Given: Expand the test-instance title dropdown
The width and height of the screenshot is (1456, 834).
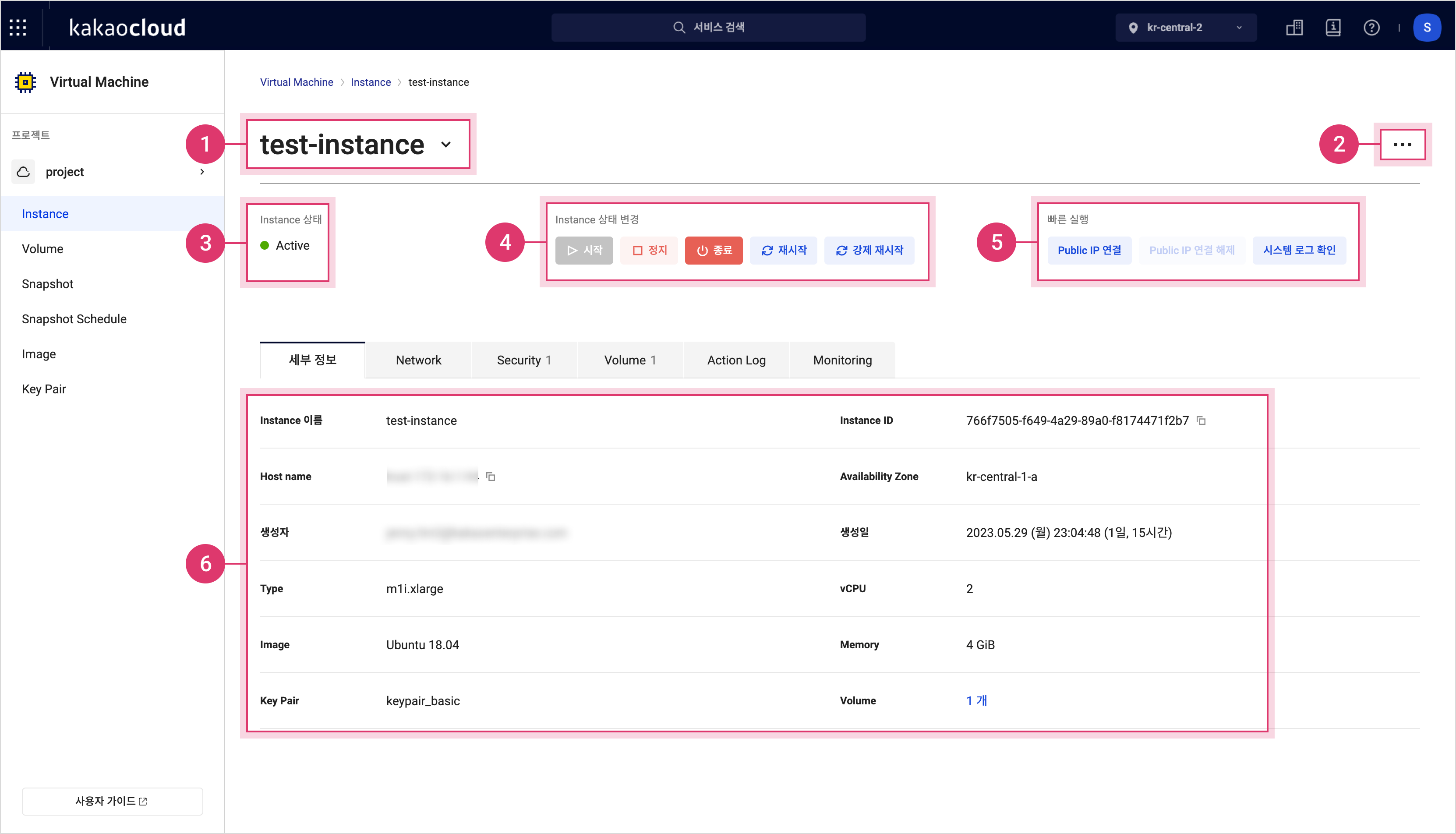Looking at the screenshot, I should 446,145.
